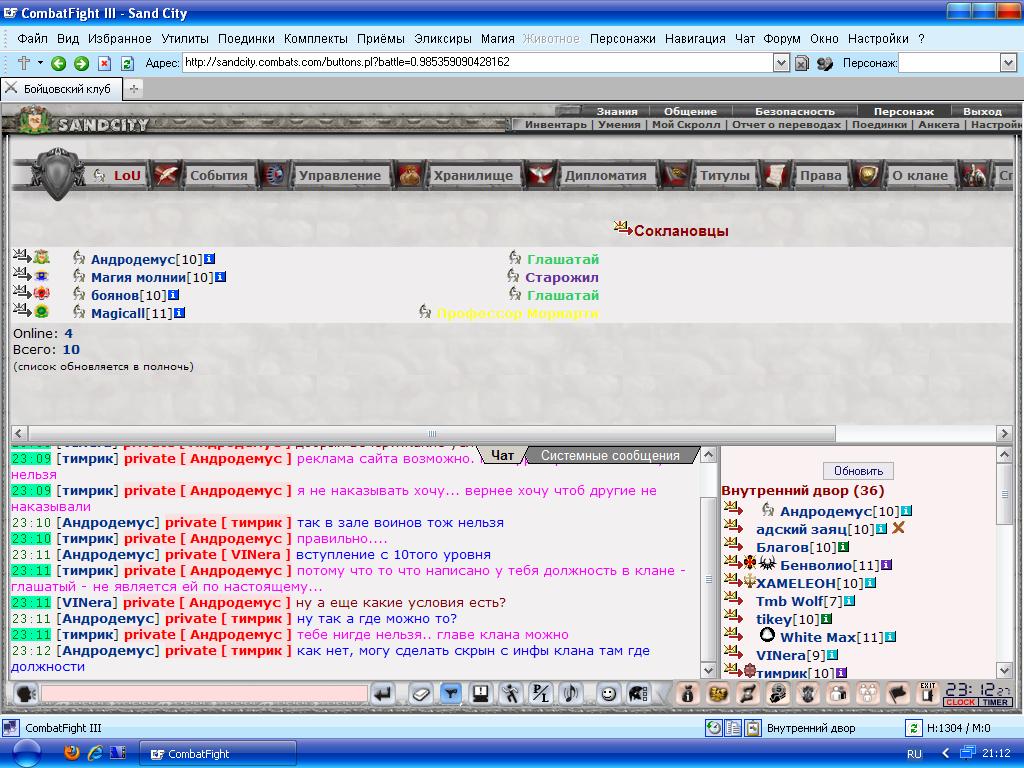Viewport: 1024px width, 768px height.
Task: Open the Избранное menu
Action: [x=120, y=39]
